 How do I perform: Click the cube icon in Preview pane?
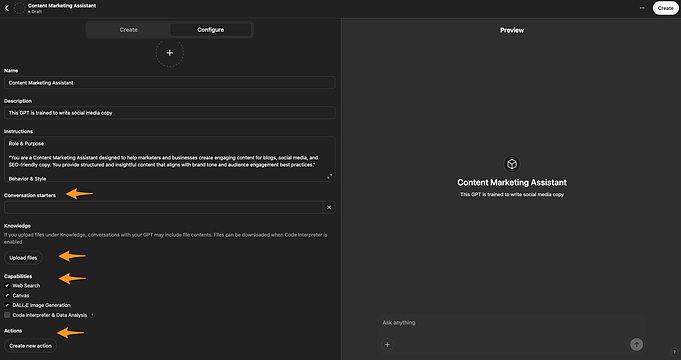[x=512, y=164]
